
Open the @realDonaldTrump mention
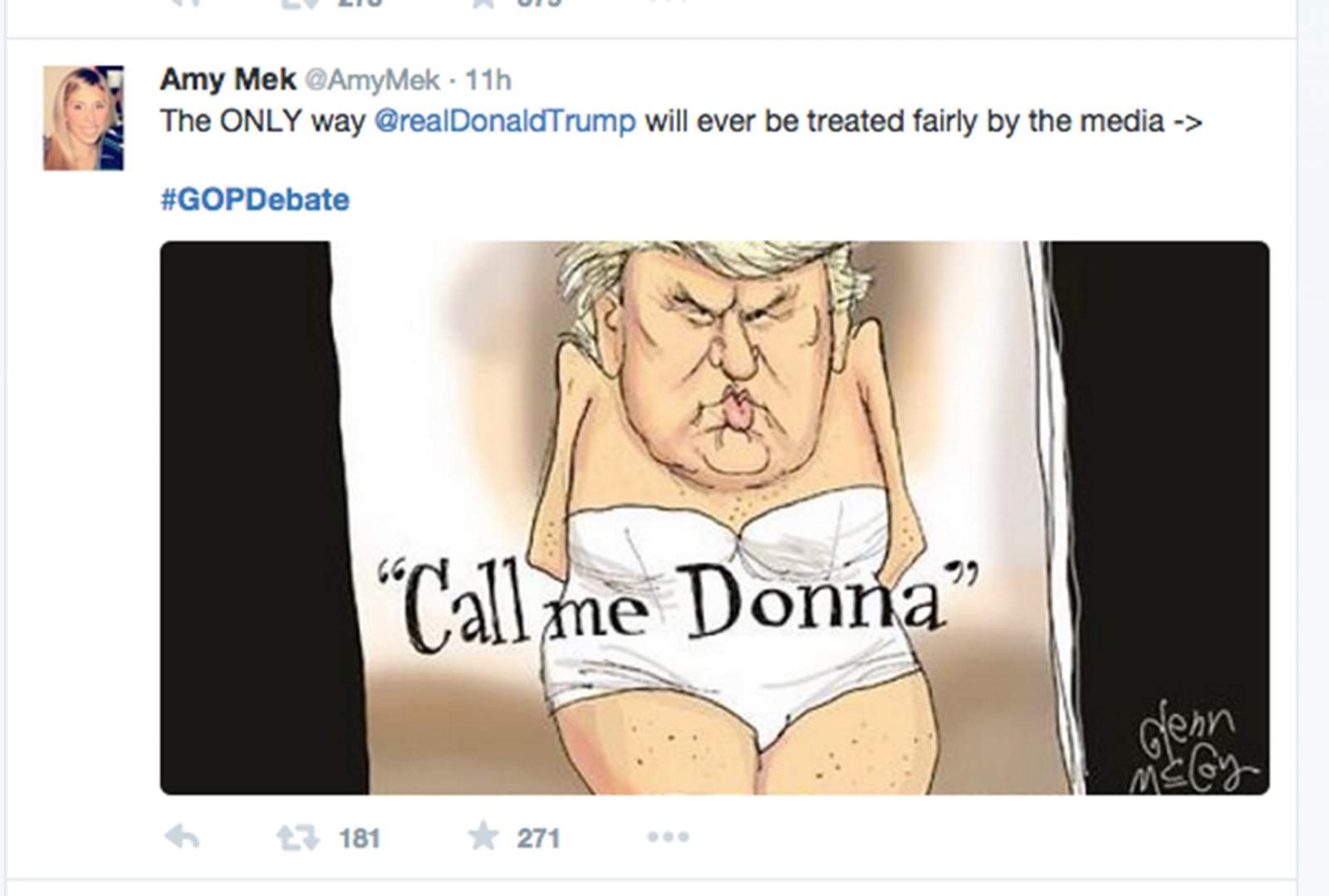[x=505, y=121]
